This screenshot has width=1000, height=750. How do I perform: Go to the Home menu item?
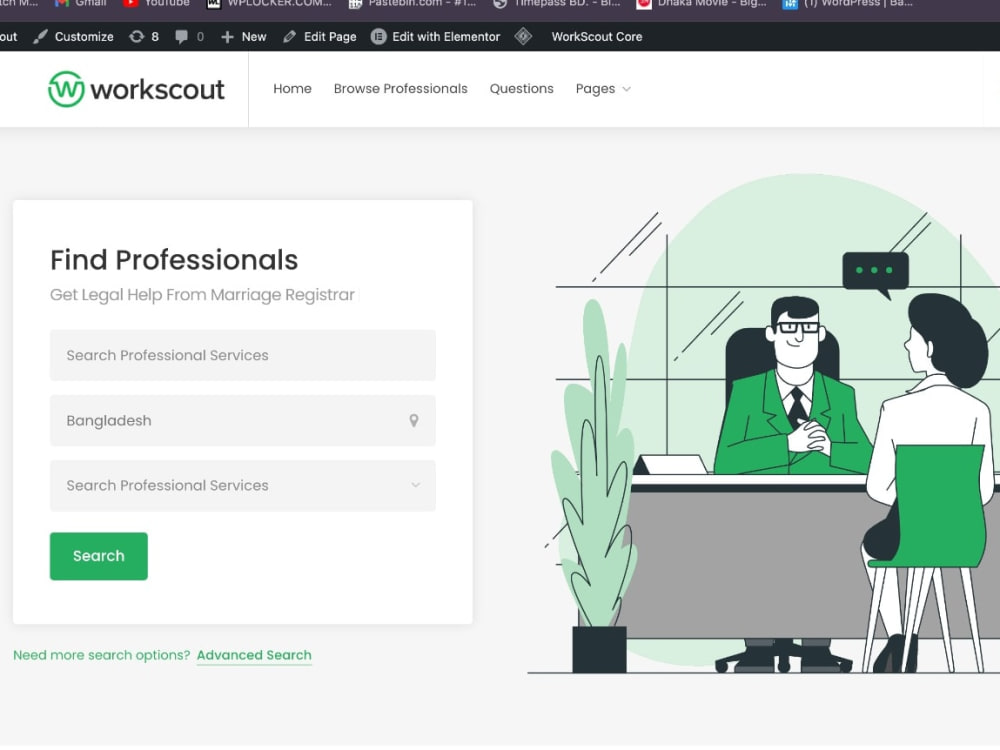292,89
